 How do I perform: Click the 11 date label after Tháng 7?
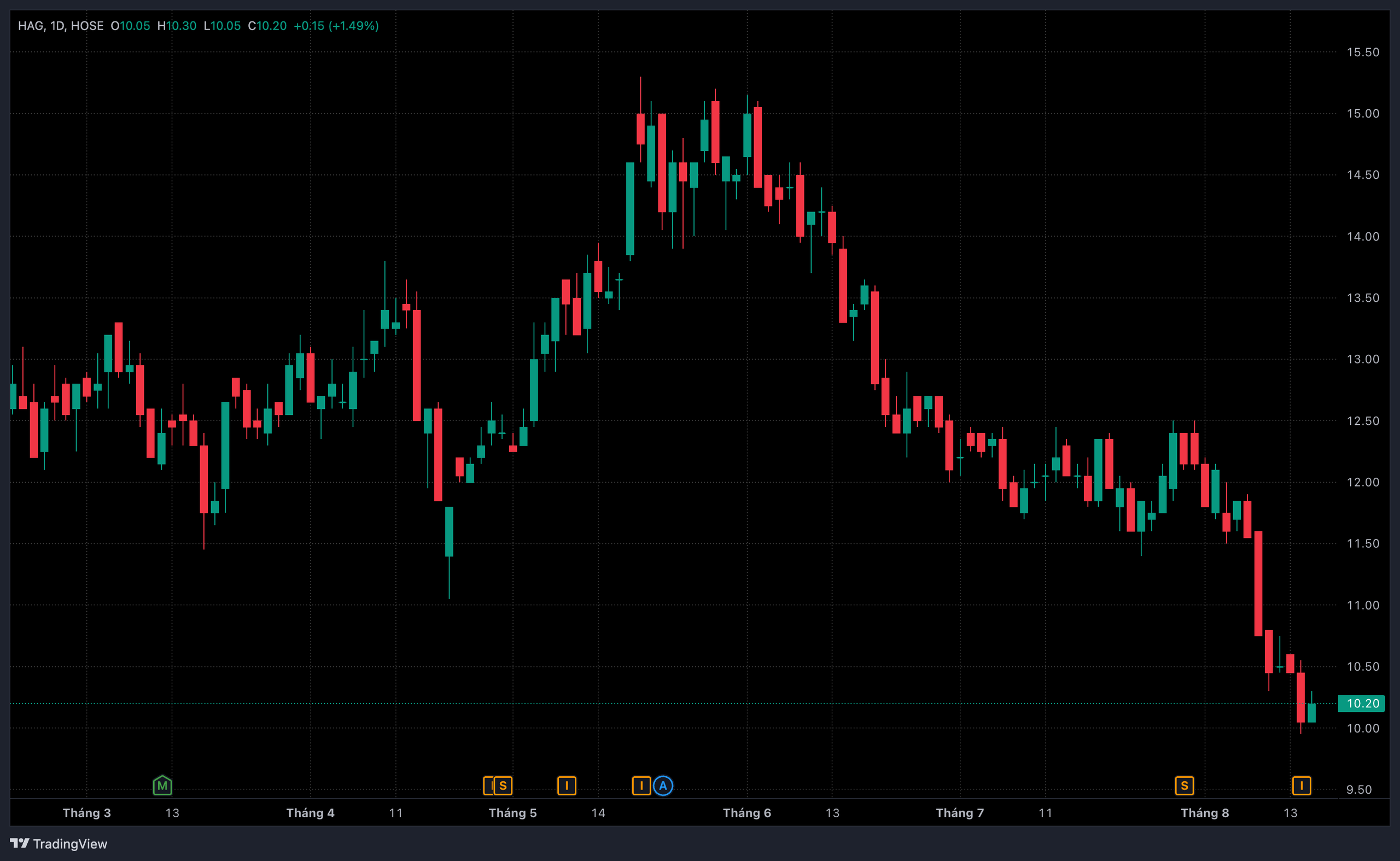(x=1045, y=812)
